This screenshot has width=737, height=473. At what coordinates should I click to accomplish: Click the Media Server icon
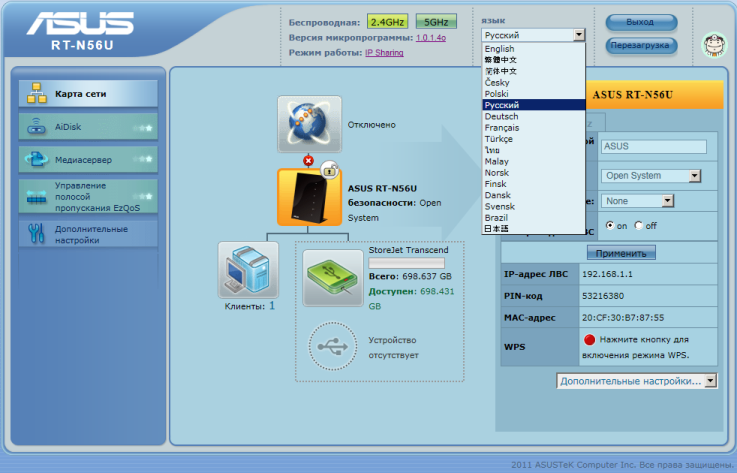37,159
